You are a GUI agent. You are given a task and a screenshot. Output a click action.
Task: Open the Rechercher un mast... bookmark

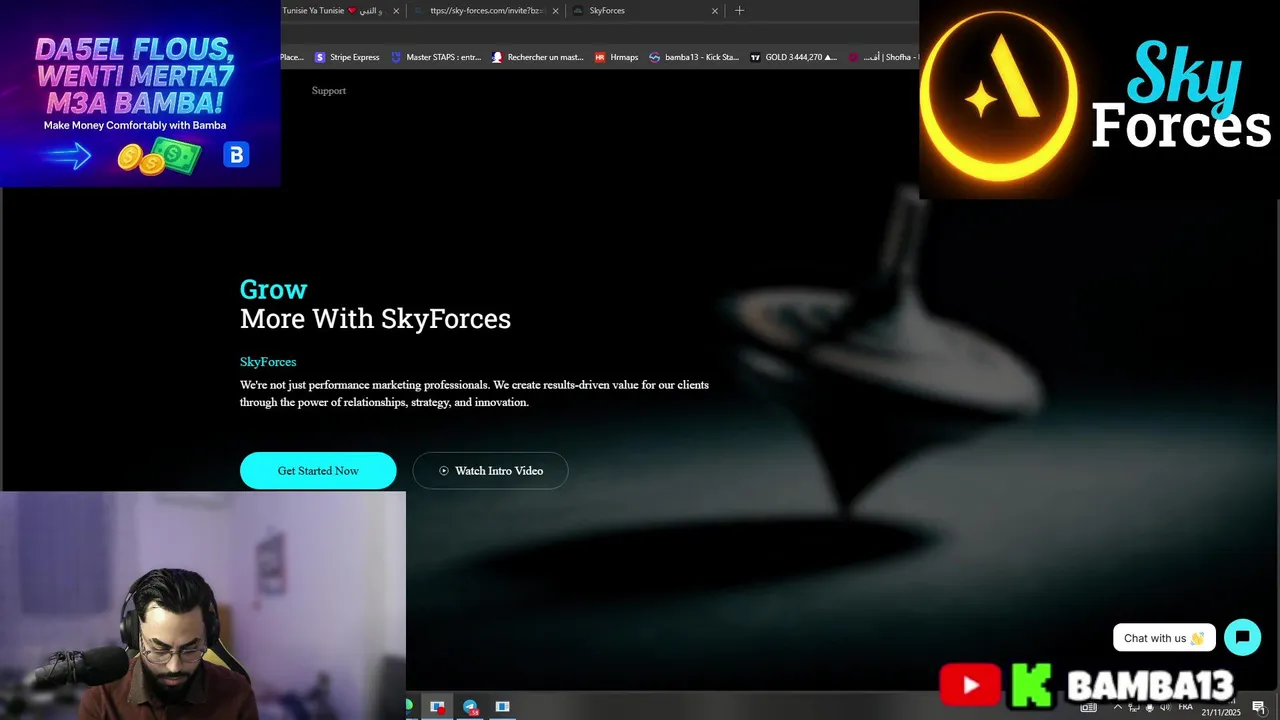537,57
